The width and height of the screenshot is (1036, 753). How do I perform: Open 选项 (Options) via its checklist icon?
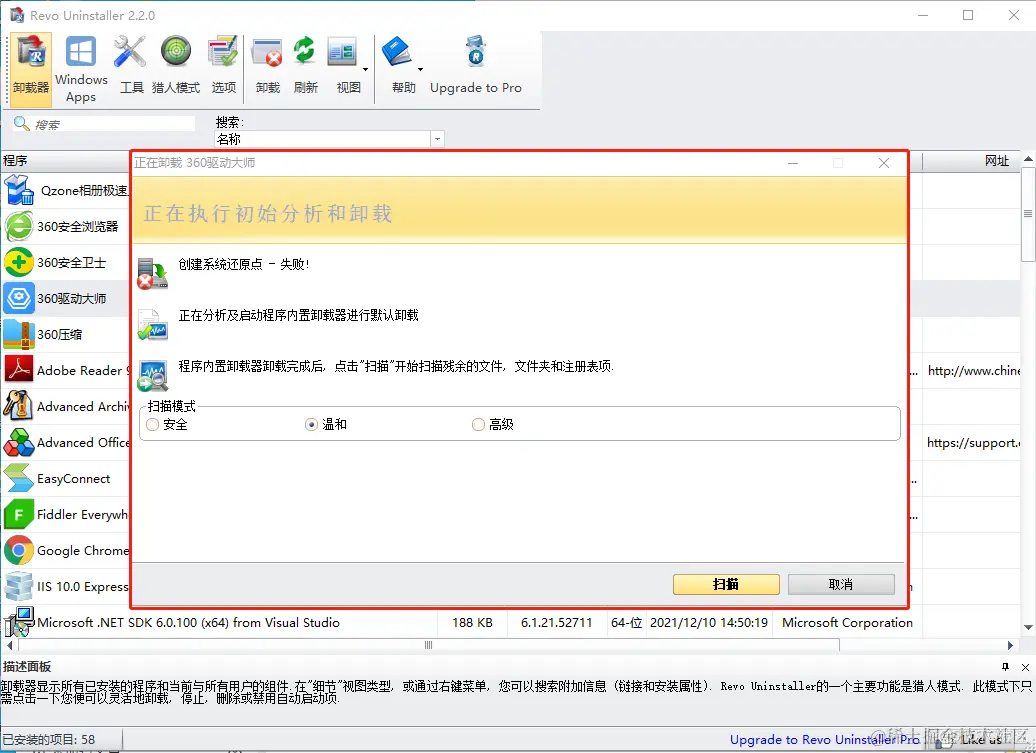pyautogui.click(x=223, y=52)
